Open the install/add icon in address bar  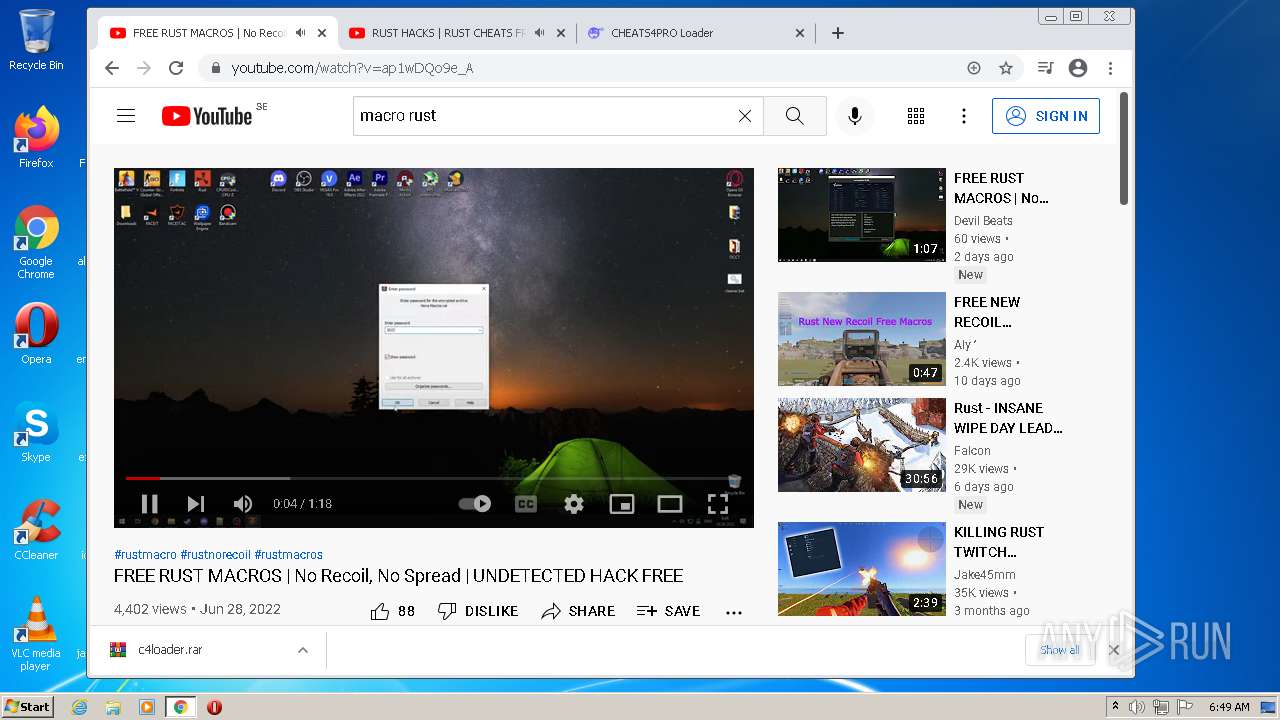point(974,68)
